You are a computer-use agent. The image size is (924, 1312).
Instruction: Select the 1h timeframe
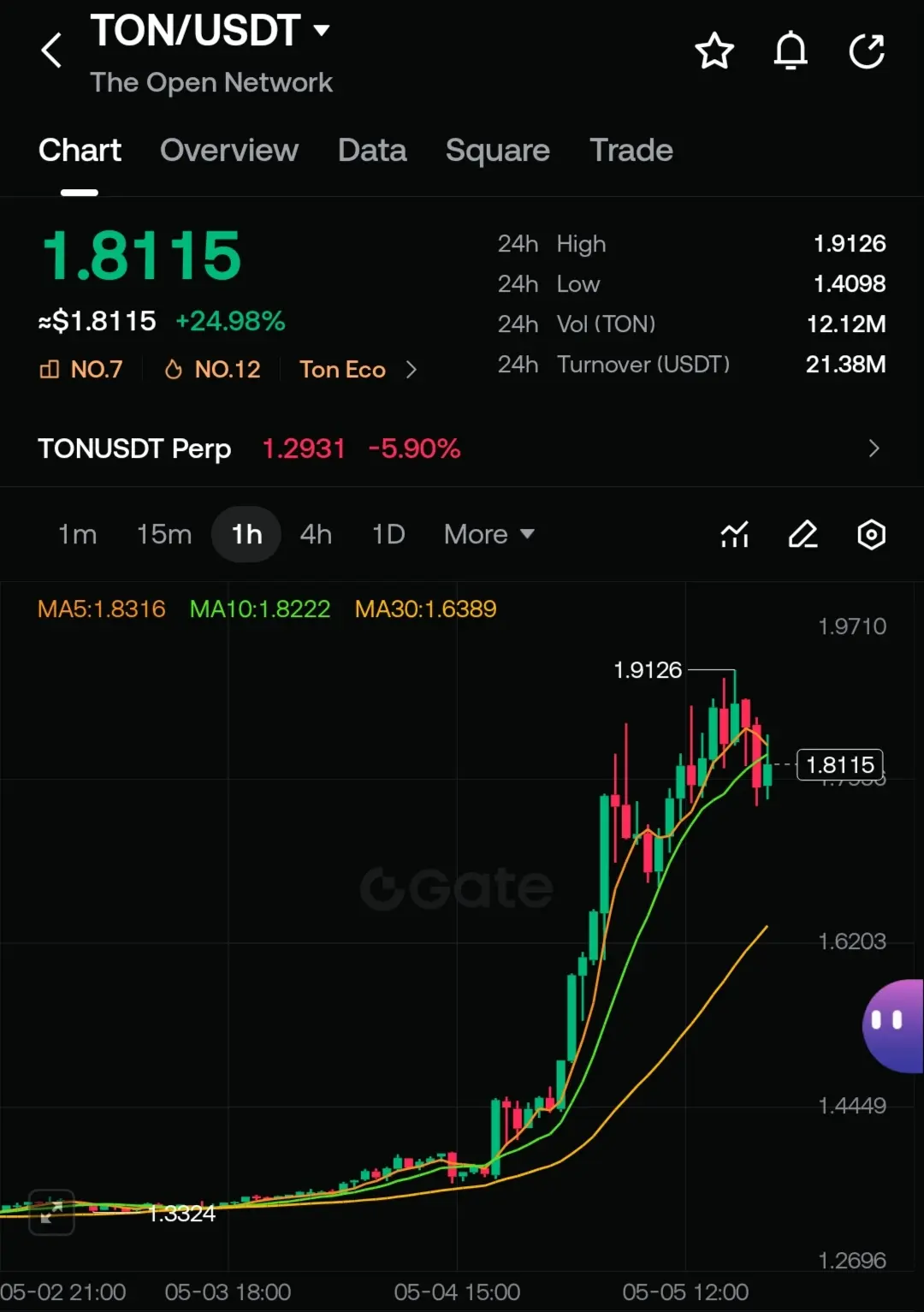(x=246, y=535)
